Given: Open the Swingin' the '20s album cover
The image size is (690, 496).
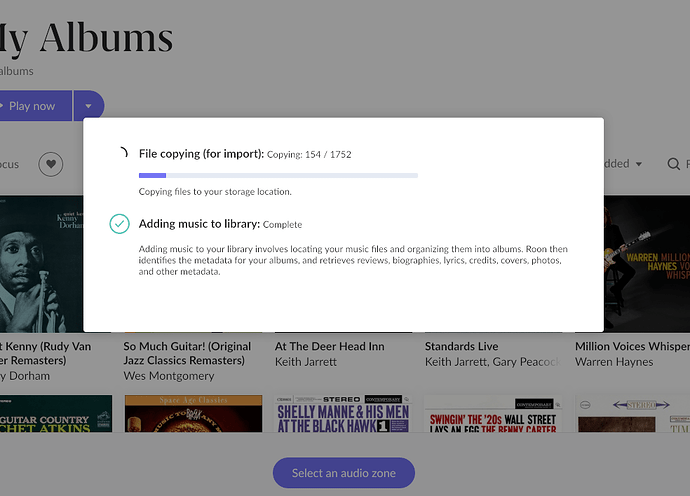Looking at the screenshot, I should click(493, 414).
